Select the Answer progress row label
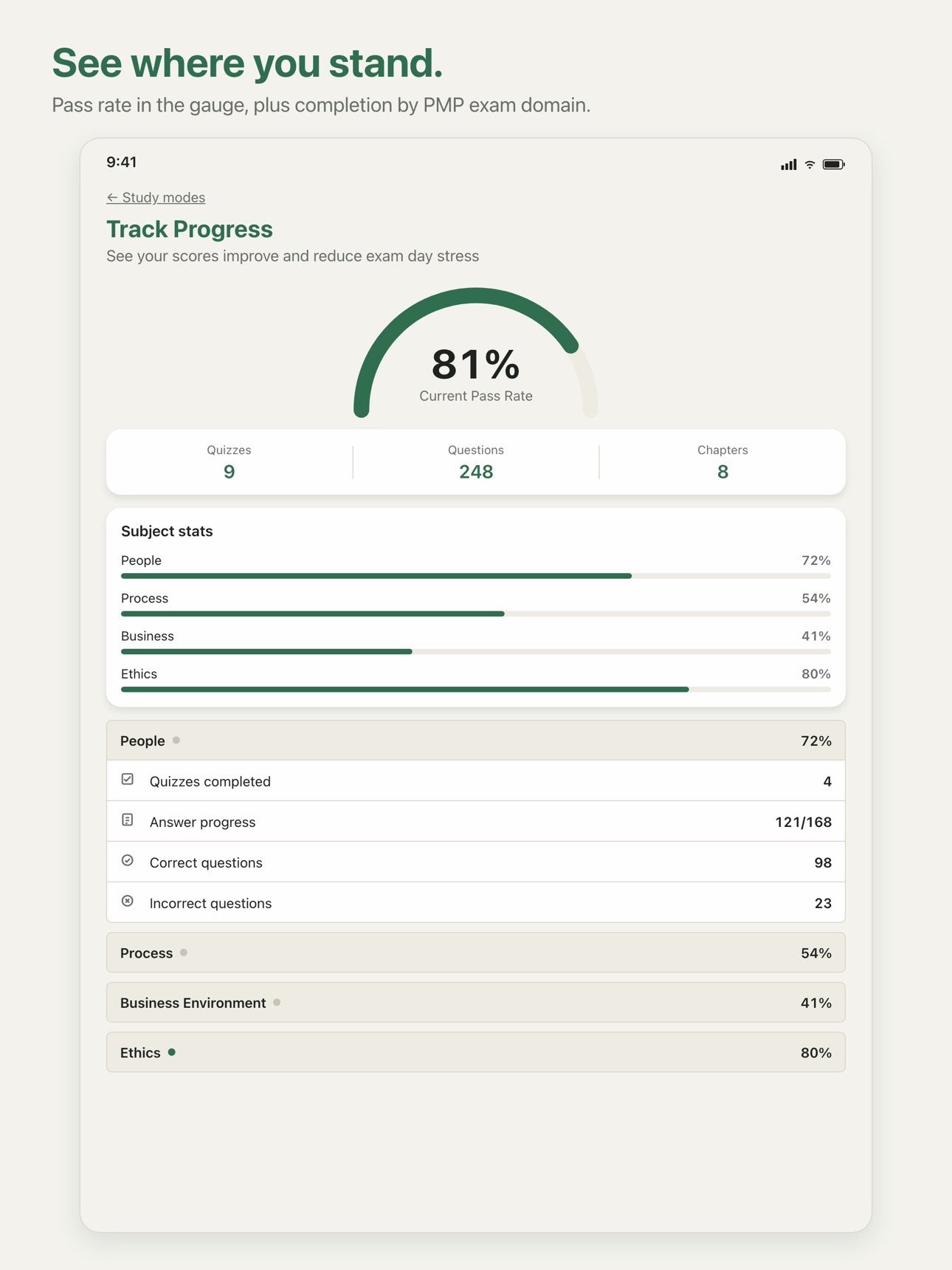Image resolution: width=952 pixels, height=1270 pixels. (202, 822)
